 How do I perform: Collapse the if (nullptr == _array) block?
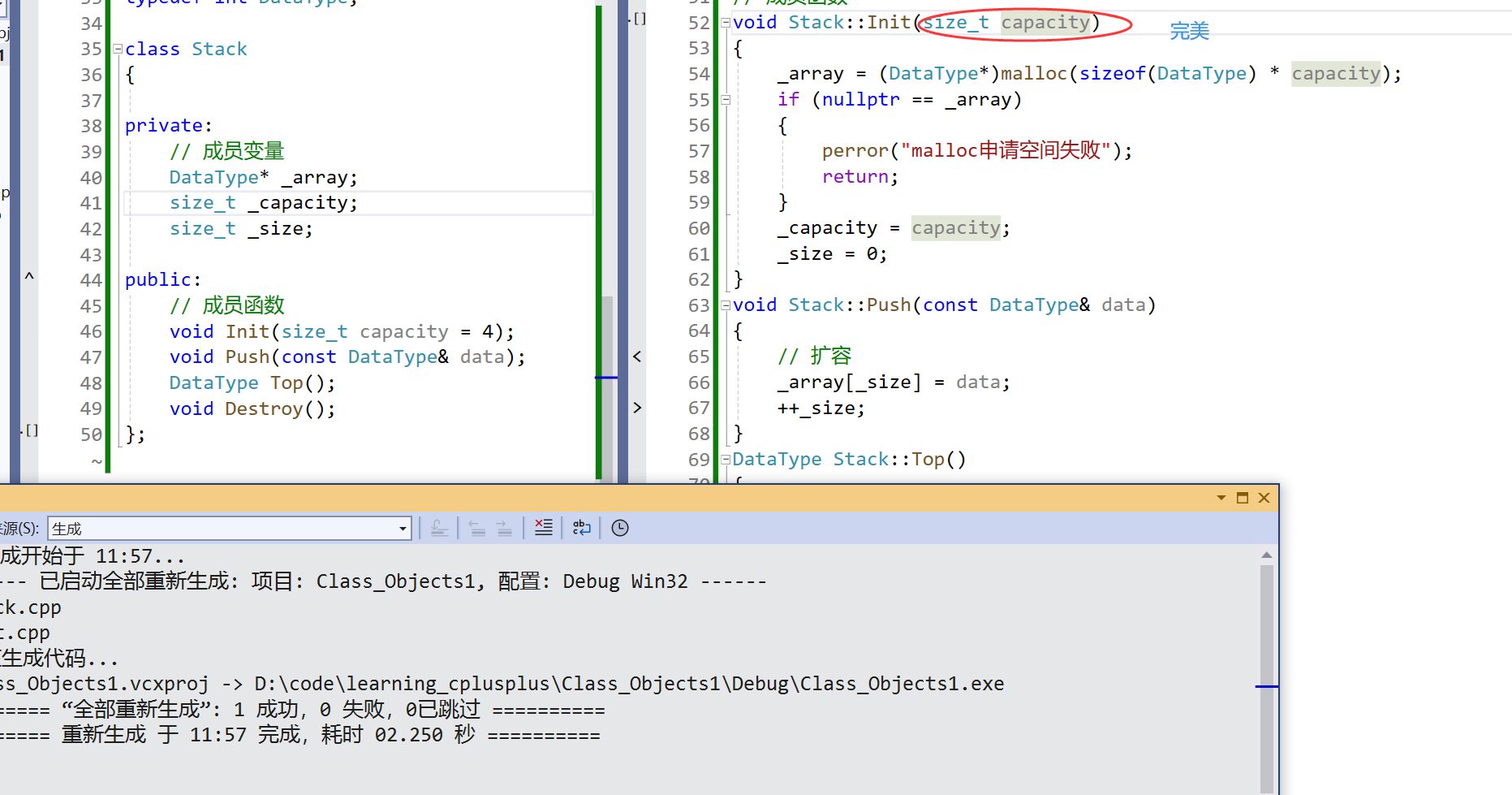[x=726, y=100]
